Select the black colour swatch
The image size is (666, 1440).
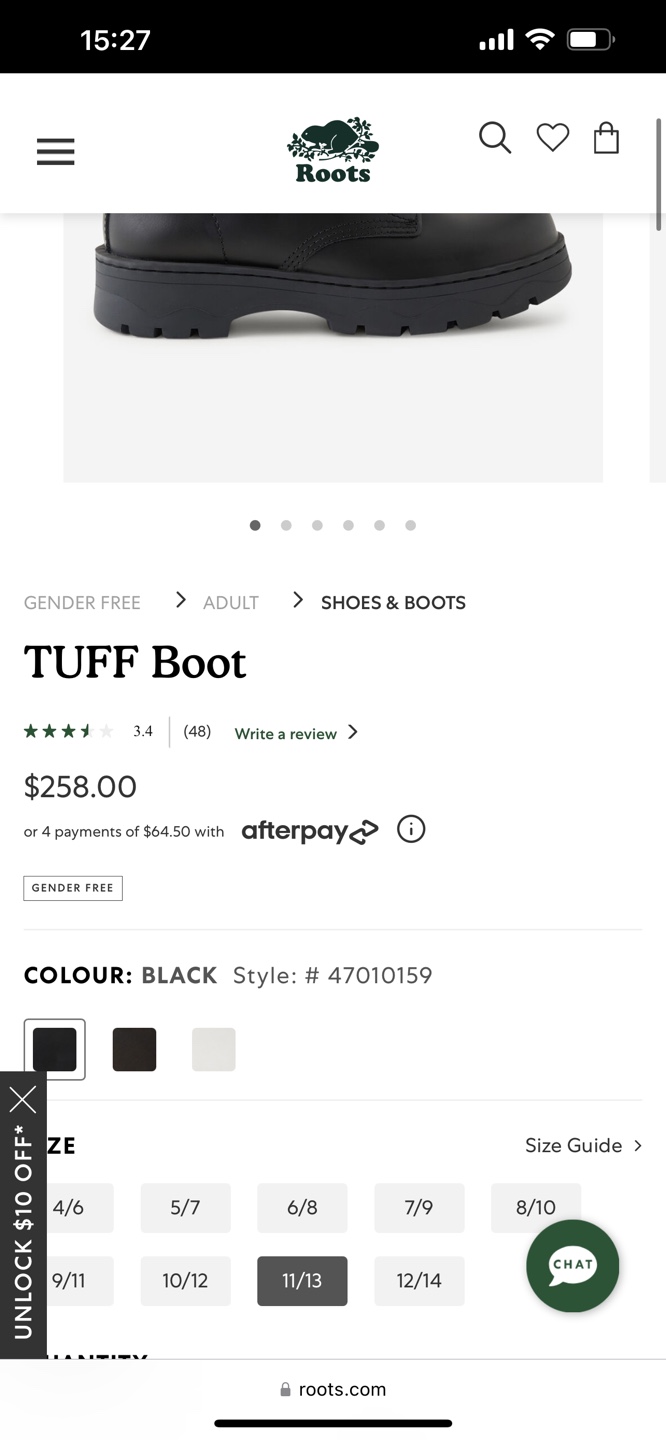point(55,1049)
